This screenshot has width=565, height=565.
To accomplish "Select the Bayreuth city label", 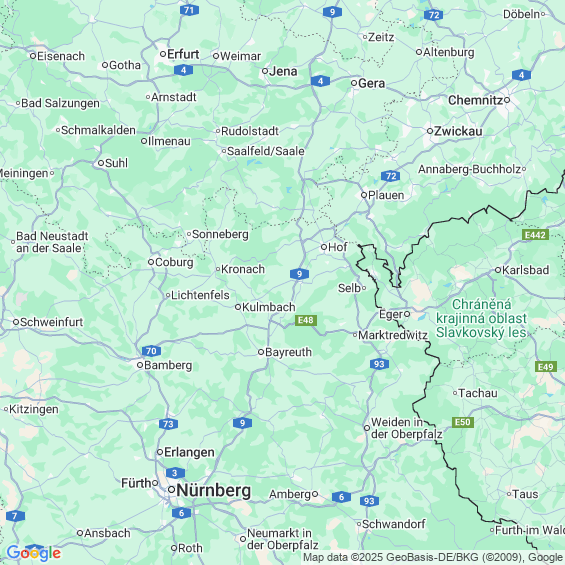I will pos(288,352).
